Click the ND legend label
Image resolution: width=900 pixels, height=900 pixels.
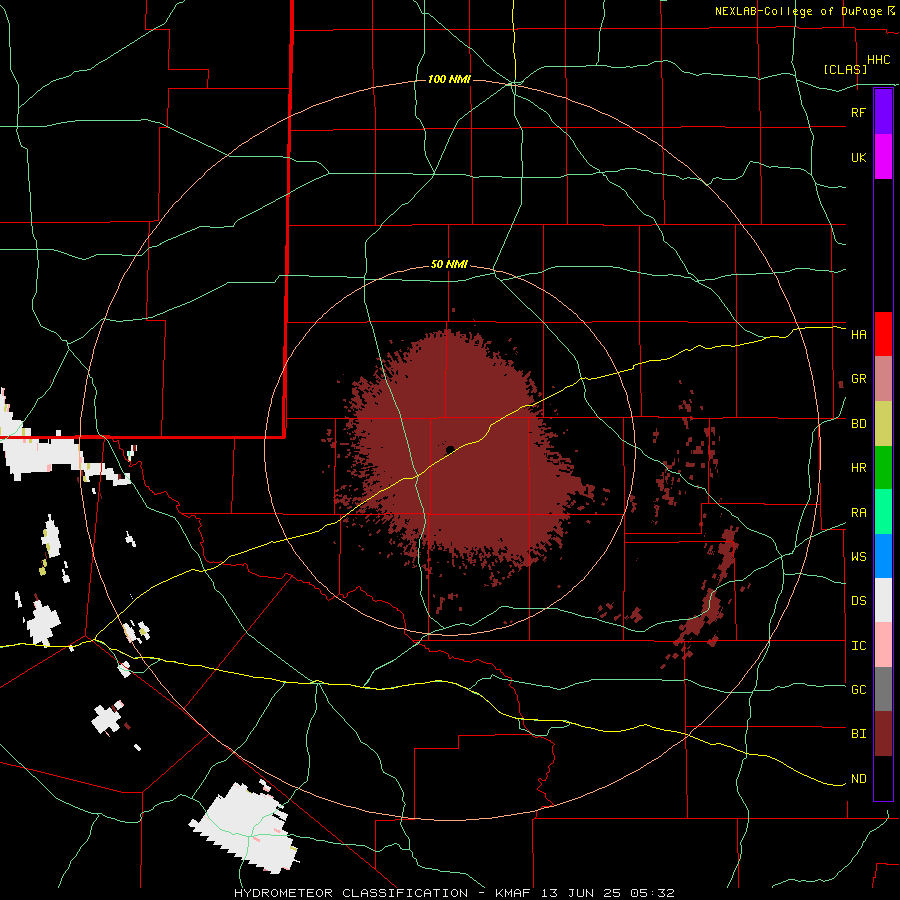pos(858,779)
